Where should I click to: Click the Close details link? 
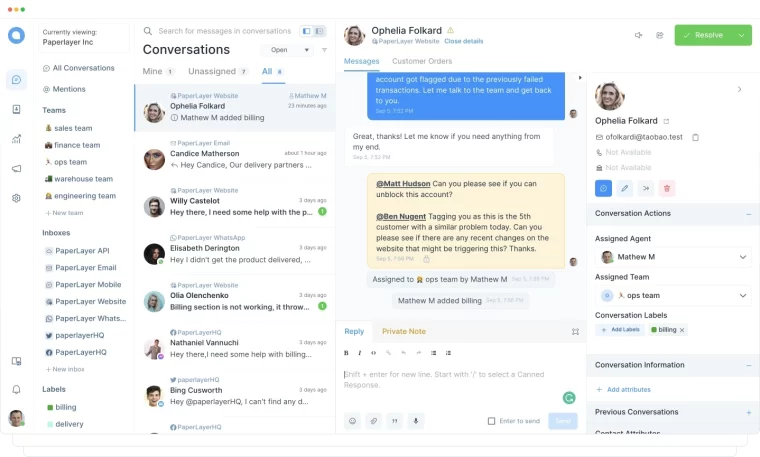point(464,41)
